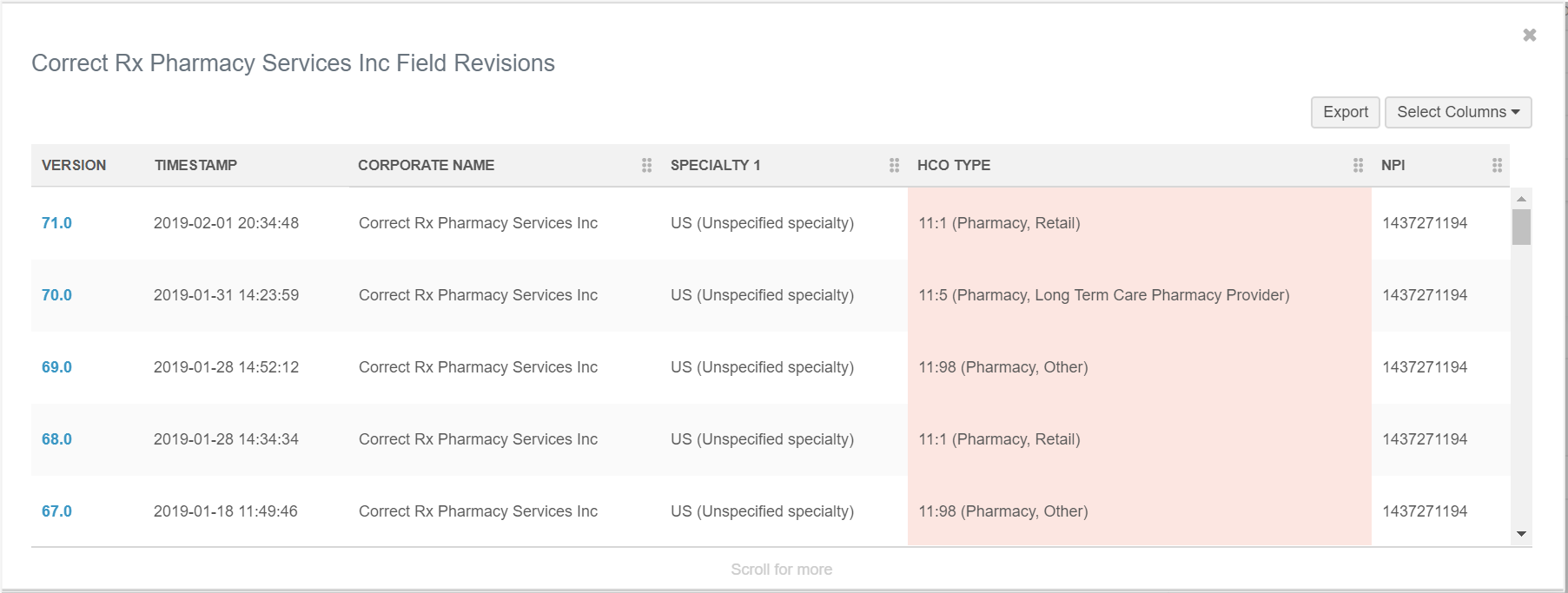Viewport: 1568px width, 593px height.
Task: Open version 68.0 revision link
Action: pos(56,439)
